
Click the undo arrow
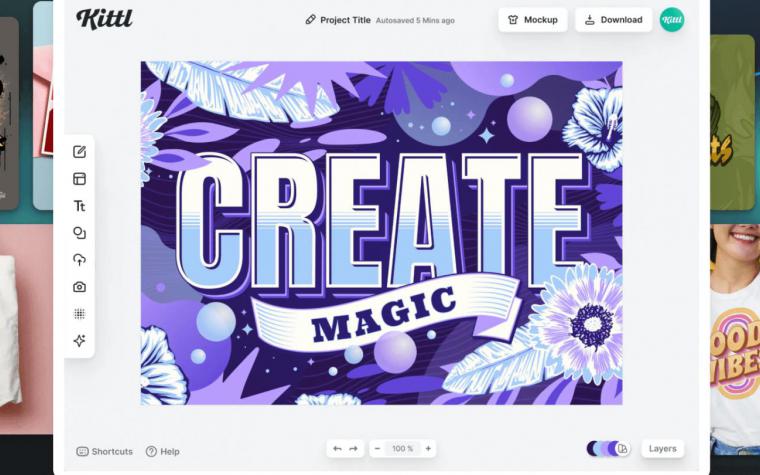pyautogui.click(x=337, y=449)
